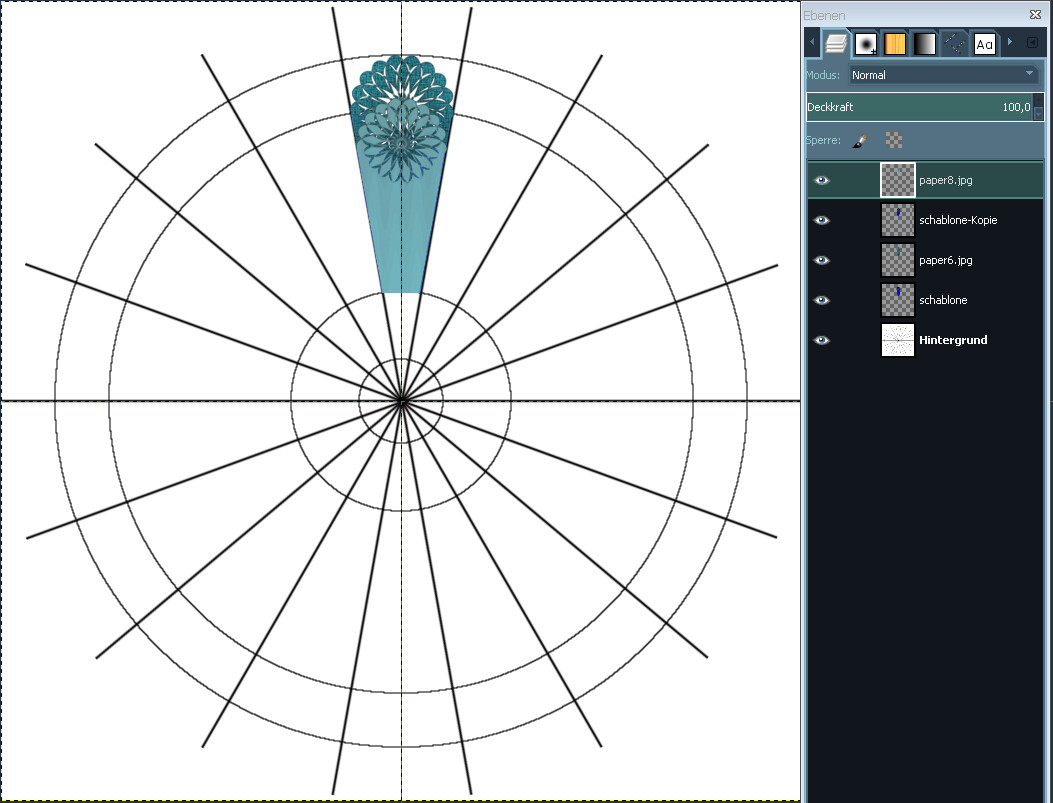Toggle visibility of the Hintergrund layer
Image resolution: width=1053 pixels, height=803 pixels.
tap(822, 340)
